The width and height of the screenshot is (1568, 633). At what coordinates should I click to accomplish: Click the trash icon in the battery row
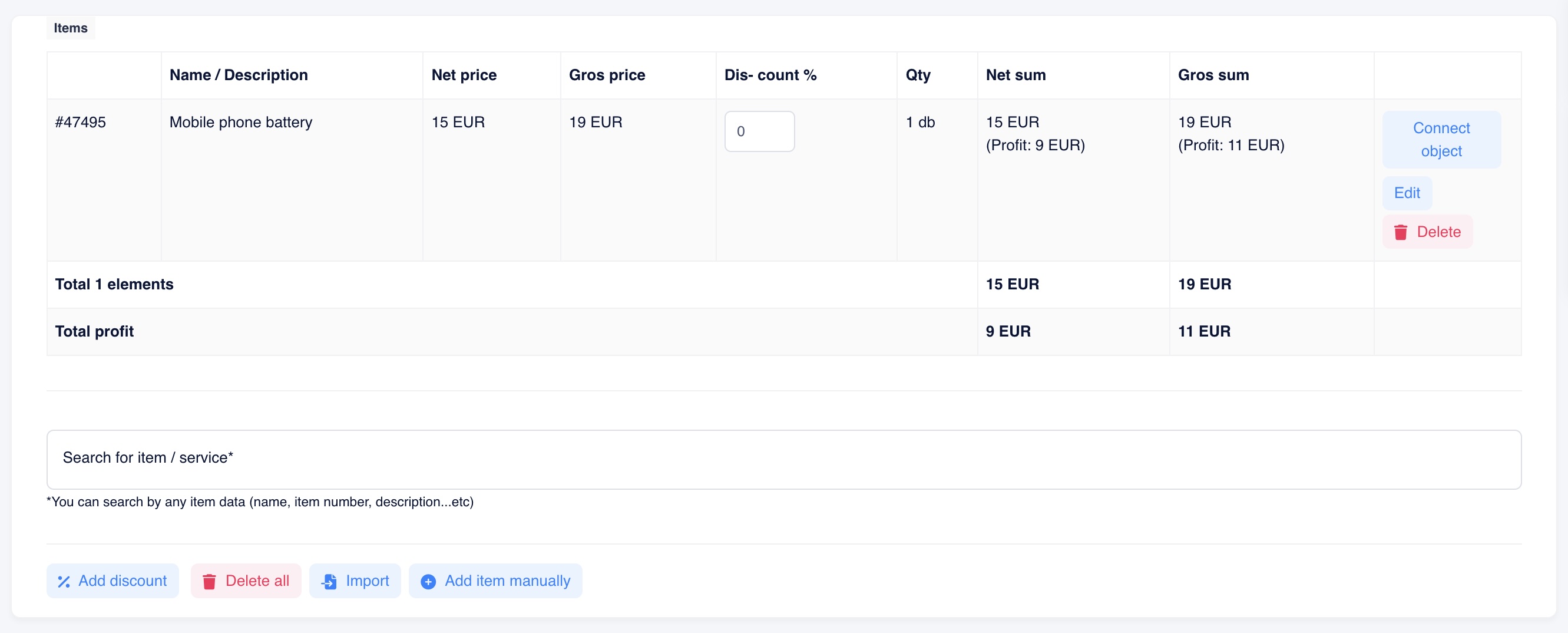tap(1401, 232)
